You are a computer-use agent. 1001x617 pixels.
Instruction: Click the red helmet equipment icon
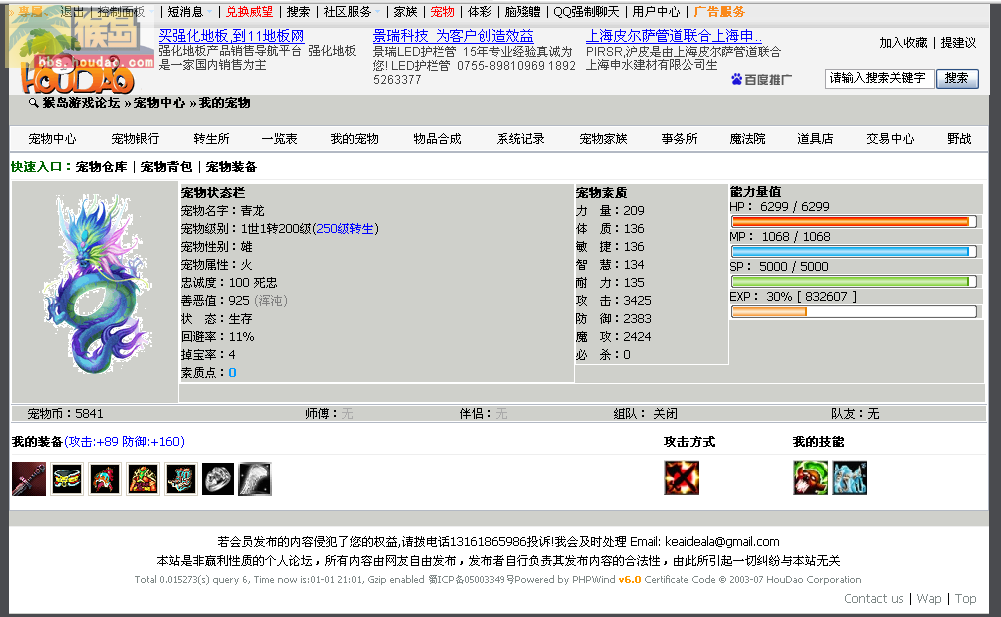(x=105, y=478)
